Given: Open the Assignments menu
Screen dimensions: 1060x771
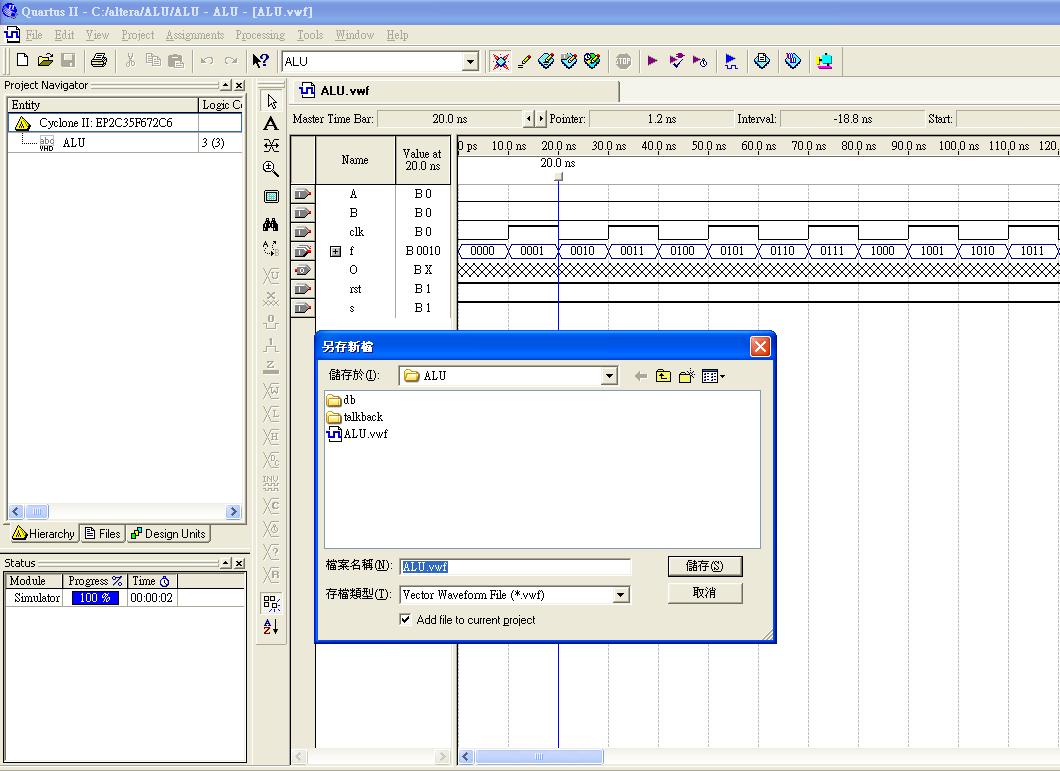Looking at the screenshot, I should click(194, 35).
